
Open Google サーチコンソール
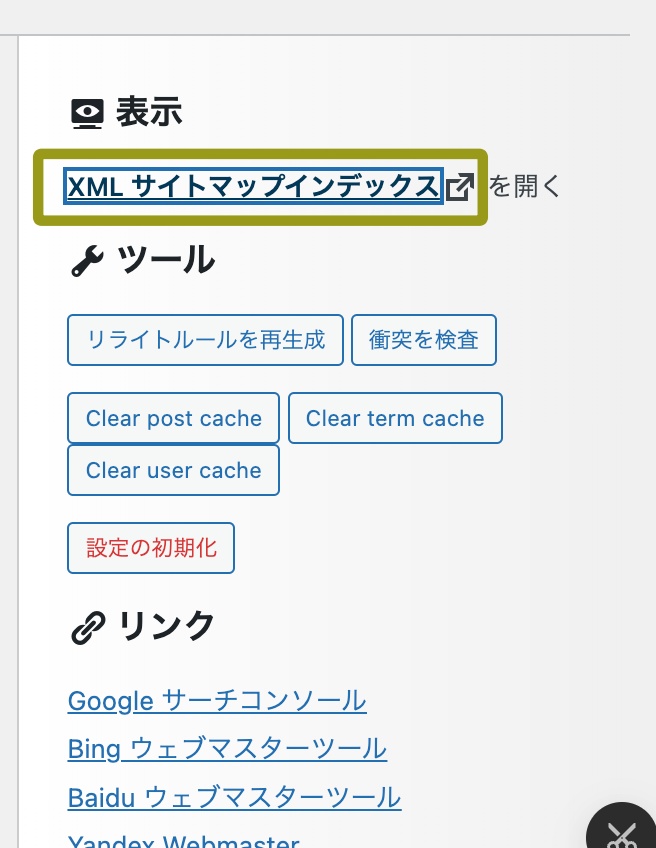[x=216, y=700]
